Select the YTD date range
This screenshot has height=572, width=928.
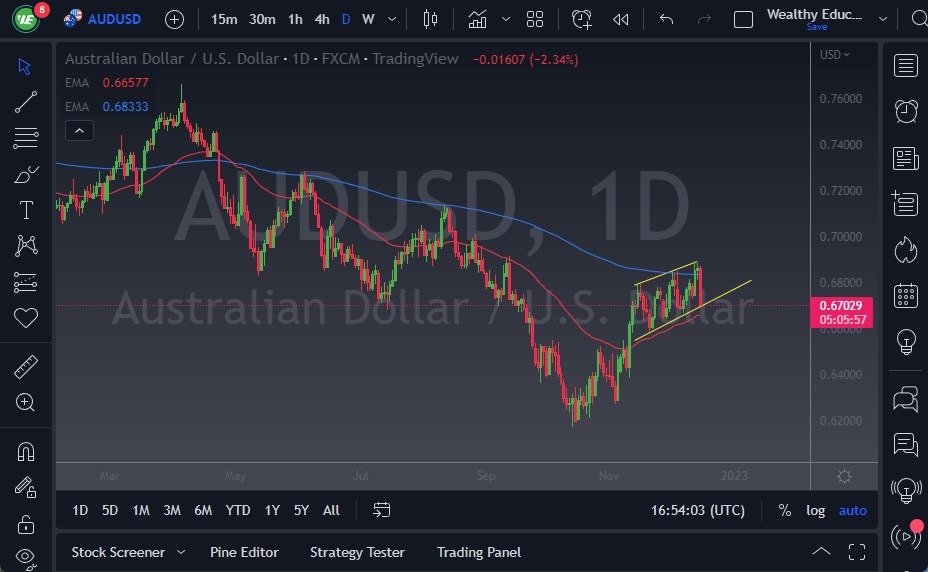coord(237,510)
